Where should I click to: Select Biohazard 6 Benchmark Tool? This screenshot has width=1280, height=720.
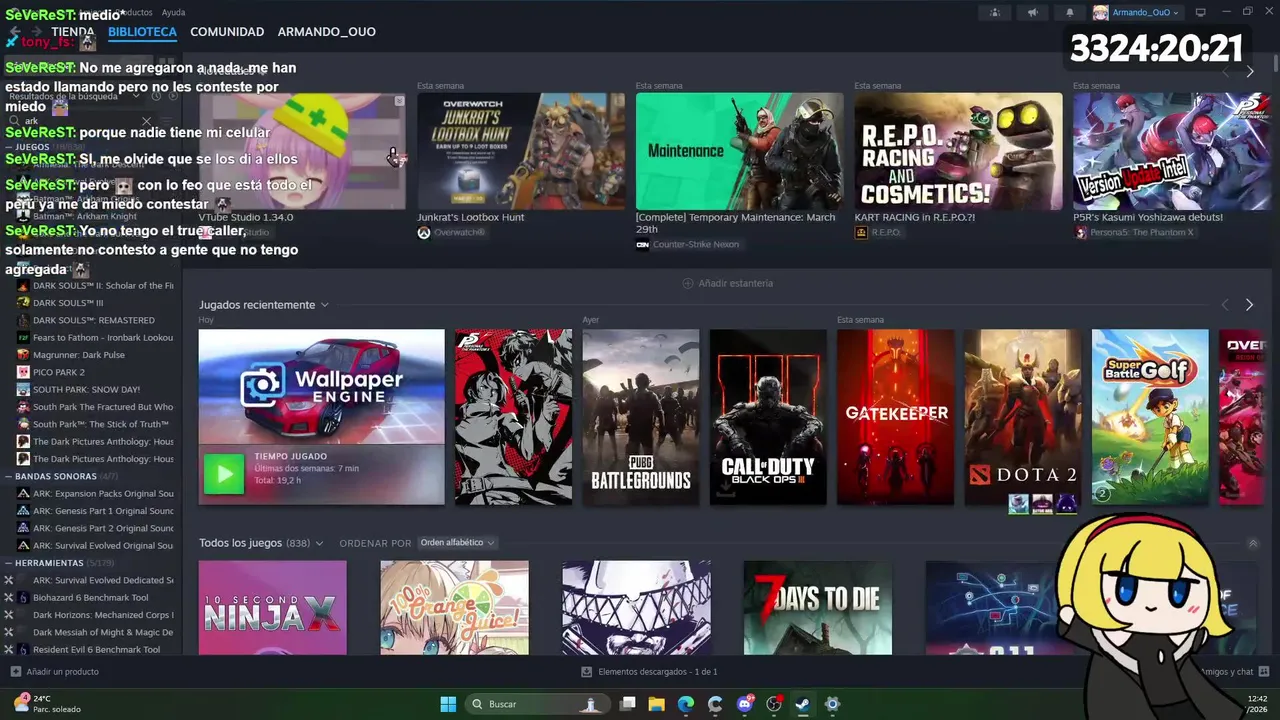tap(90, 598)
